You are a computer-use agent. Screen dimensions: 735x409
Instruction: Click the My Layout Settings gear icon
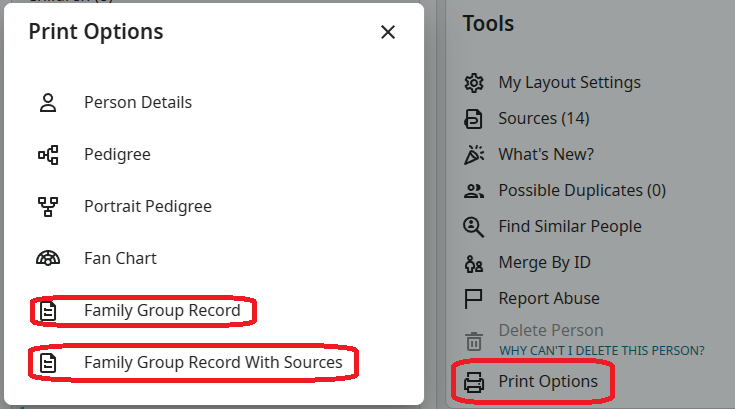click(x=473, y=83)
